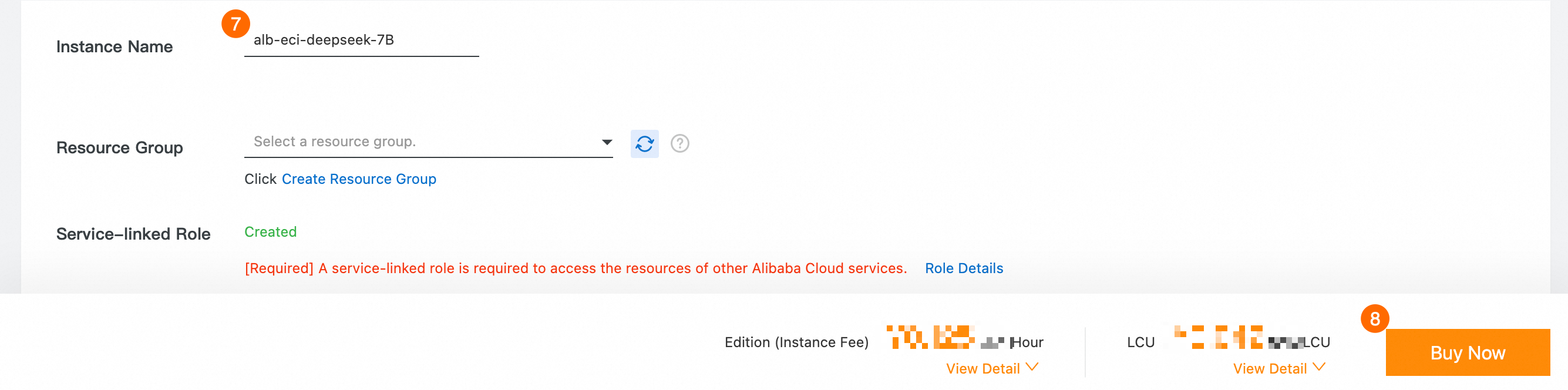Click the Service-linked Role label

pyautogui.click(x=133, y=234)
